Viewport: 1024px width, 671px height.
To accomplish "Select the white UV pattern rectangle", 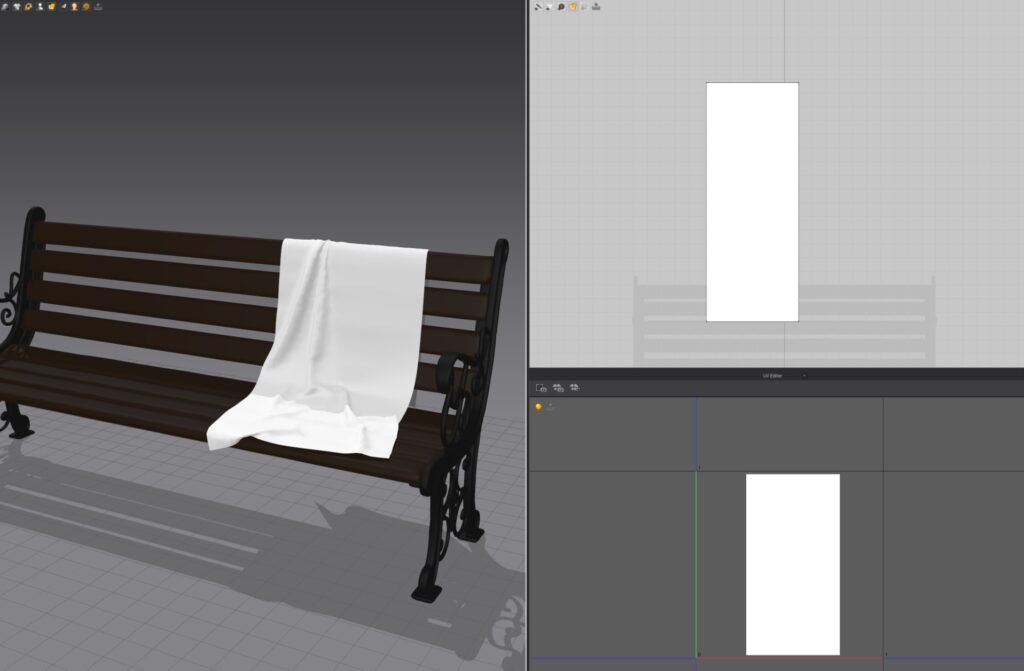I will pos(752,200).
